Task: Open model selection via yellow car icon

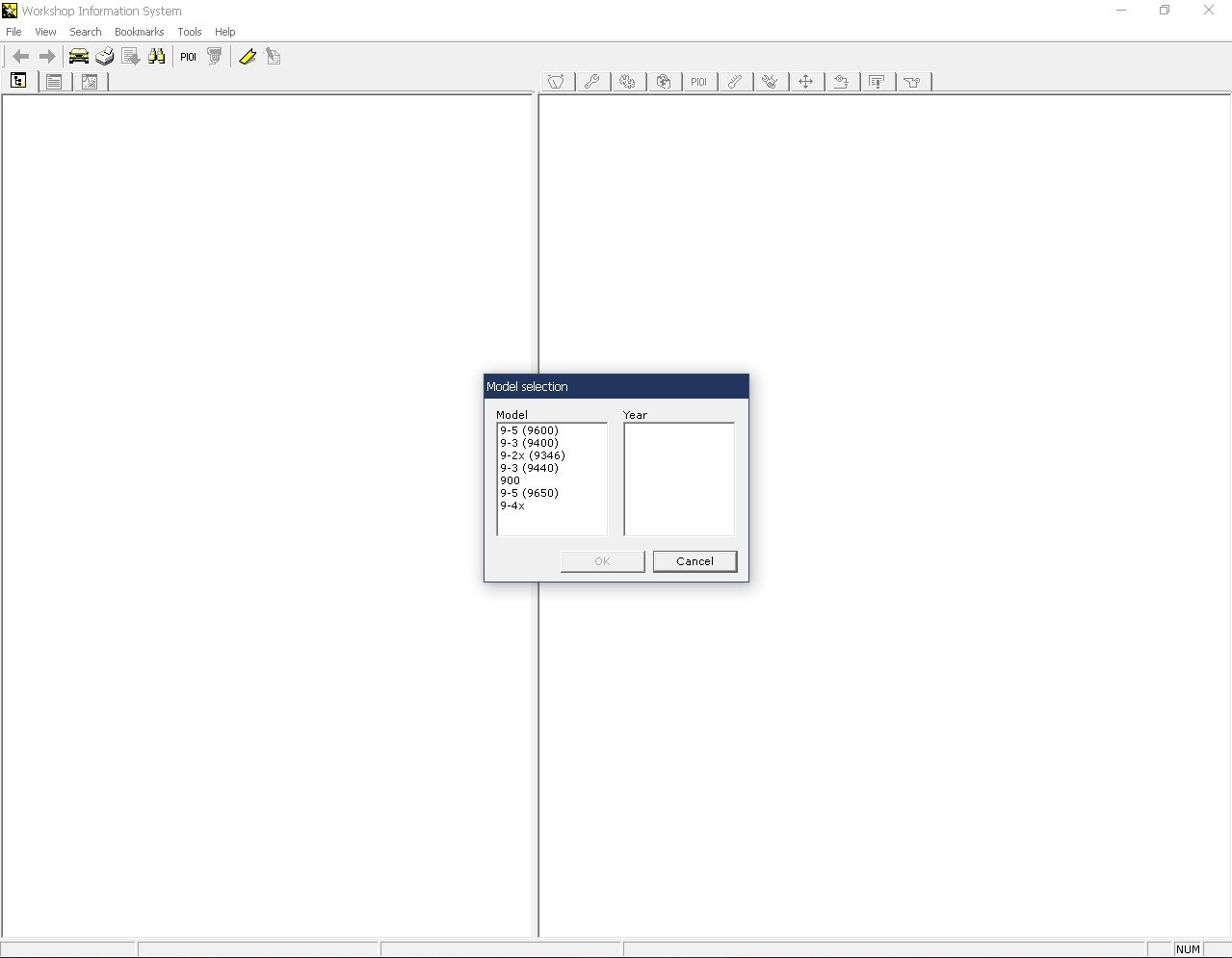Action: (x=79, y=57)
